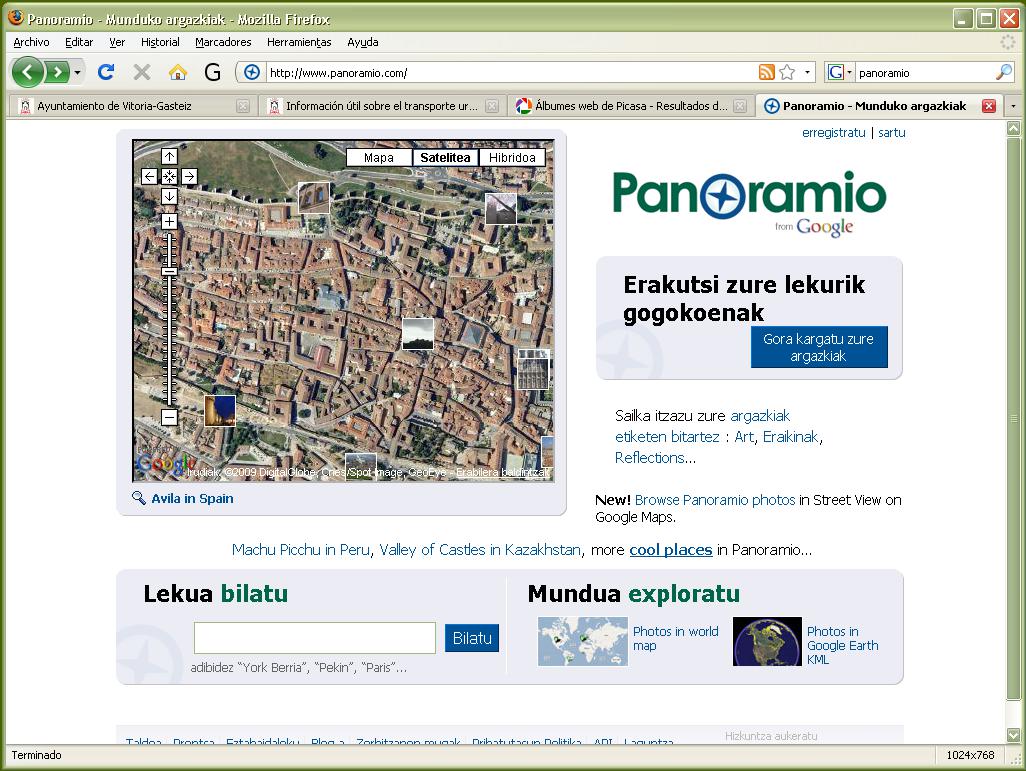Go back with the green Back arrow

click(x=28, y=72)
